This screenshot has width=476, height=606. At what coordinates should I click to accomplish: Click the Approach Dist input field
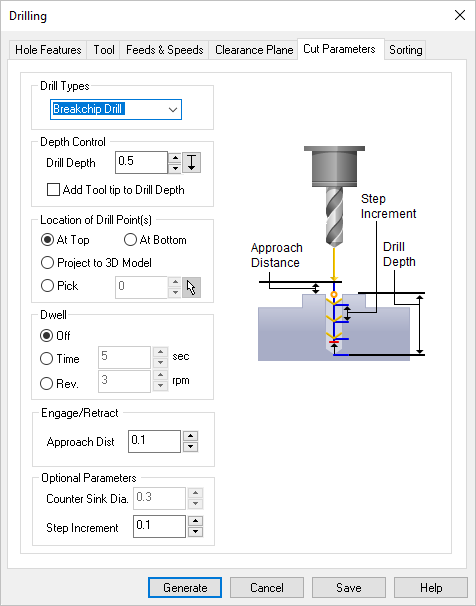[x=155, y=441]
